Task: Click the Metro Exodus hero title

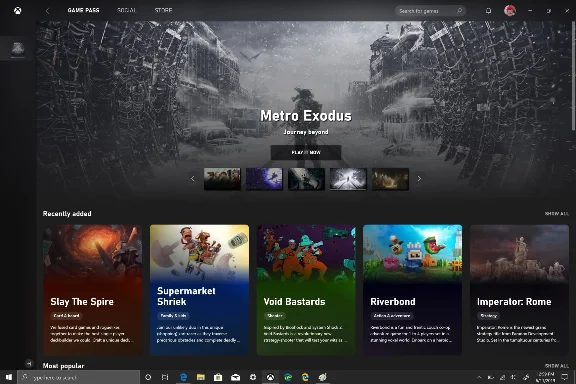Action: 306,116
